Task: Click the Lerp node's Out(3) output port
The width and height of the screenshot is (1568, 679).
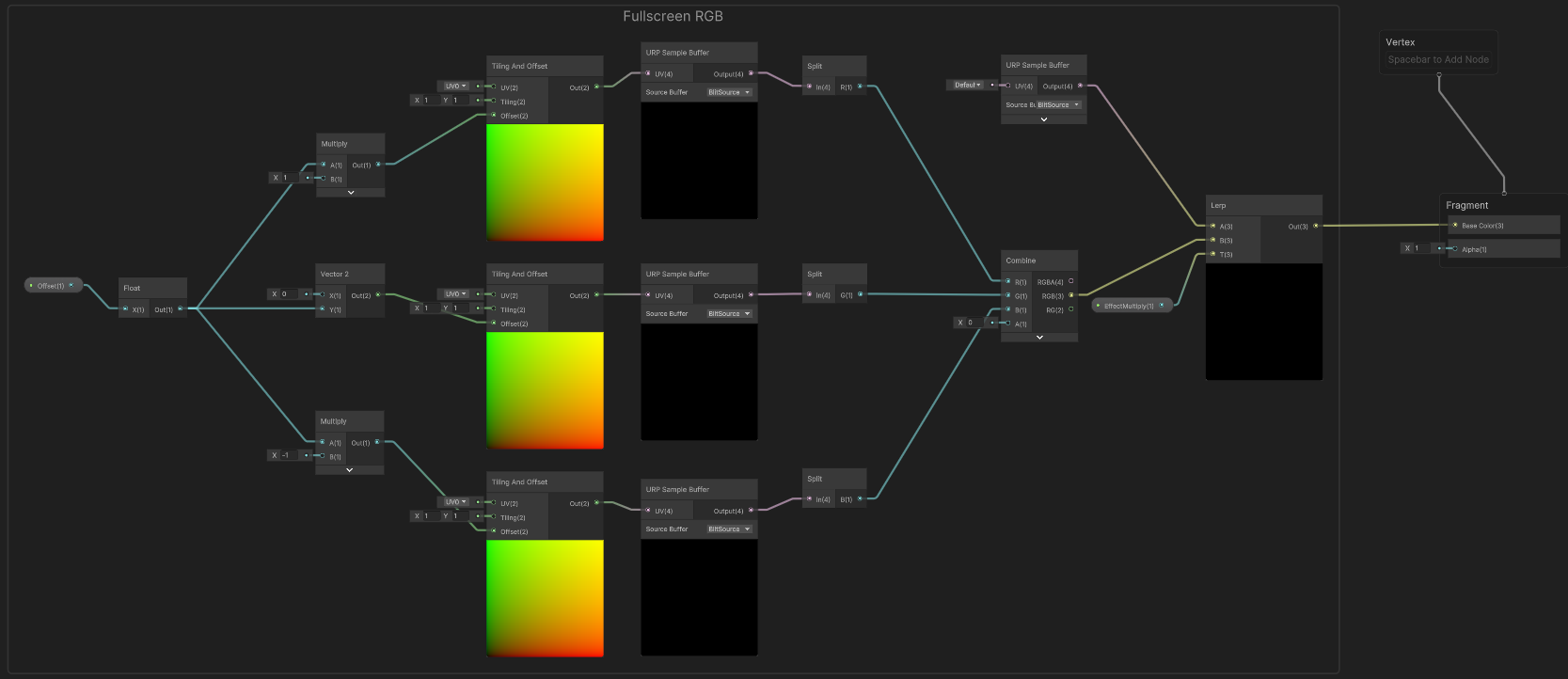Action: click(1315, 226)
